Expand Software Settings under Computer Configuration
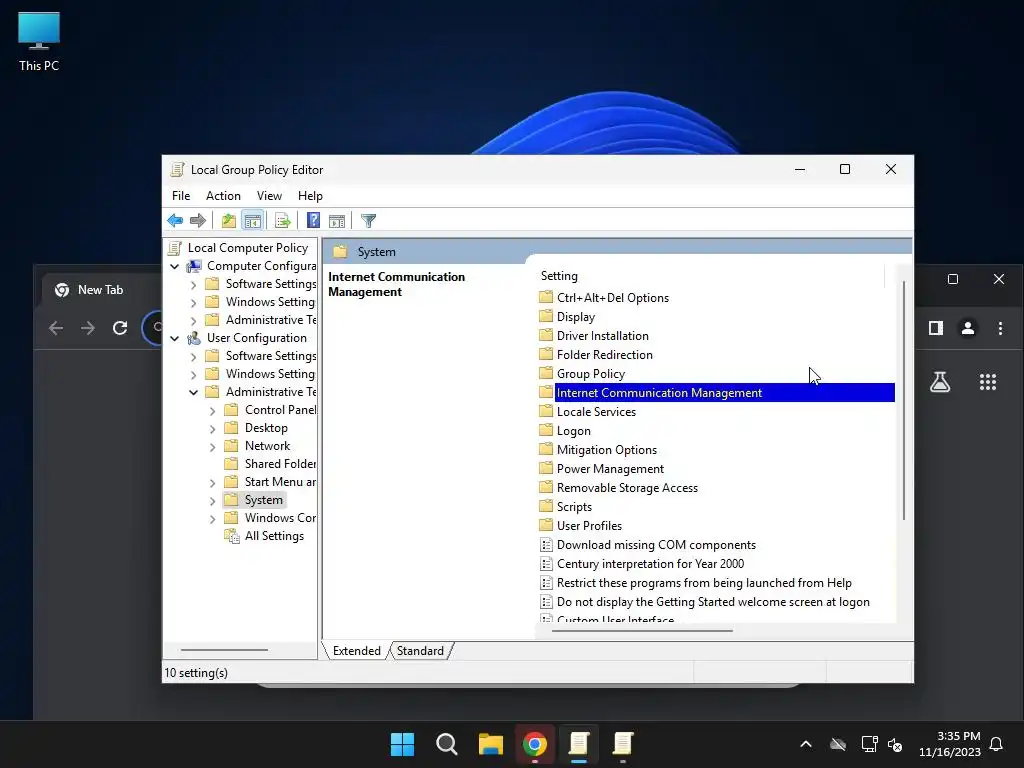The width and height of the screenshot is (1024, 768). coord(193,285)
